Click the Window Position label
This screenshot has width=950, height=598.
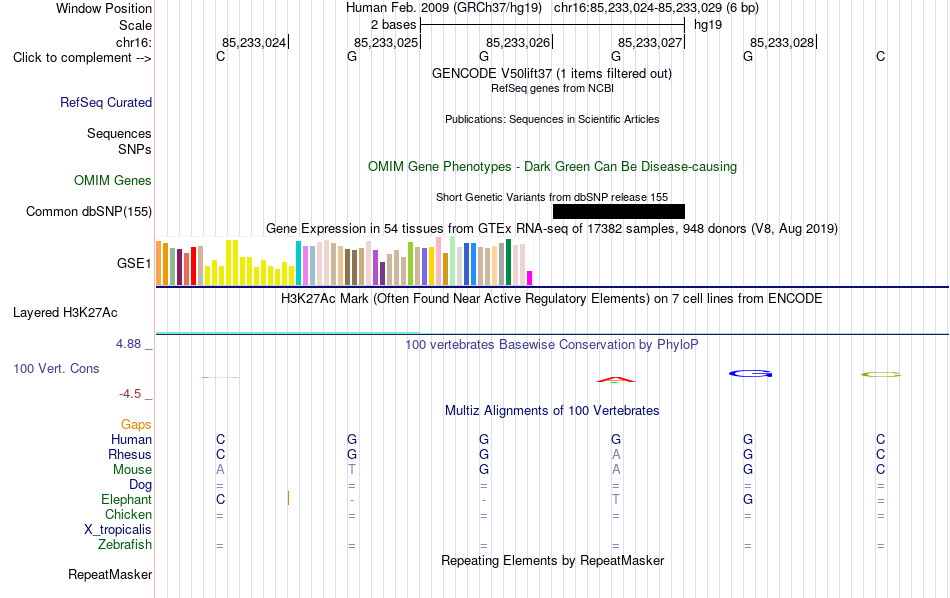pos(104,8)
